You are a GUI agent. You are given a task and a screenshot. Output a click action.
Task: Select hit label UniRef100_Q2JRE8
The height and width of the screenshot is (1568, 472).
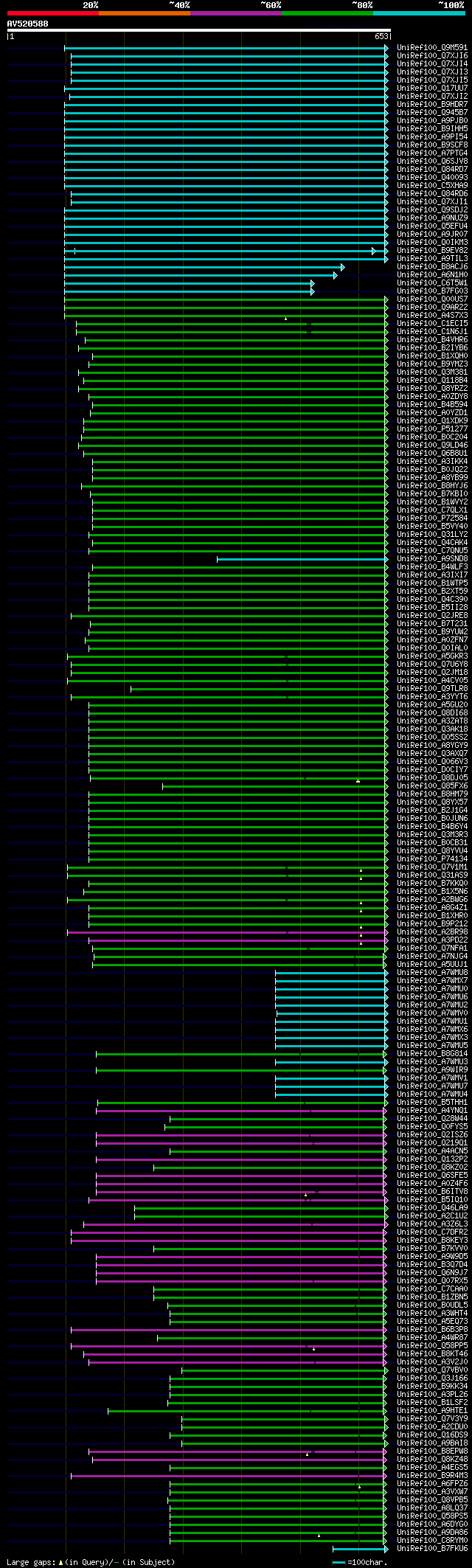click(432, 616)
